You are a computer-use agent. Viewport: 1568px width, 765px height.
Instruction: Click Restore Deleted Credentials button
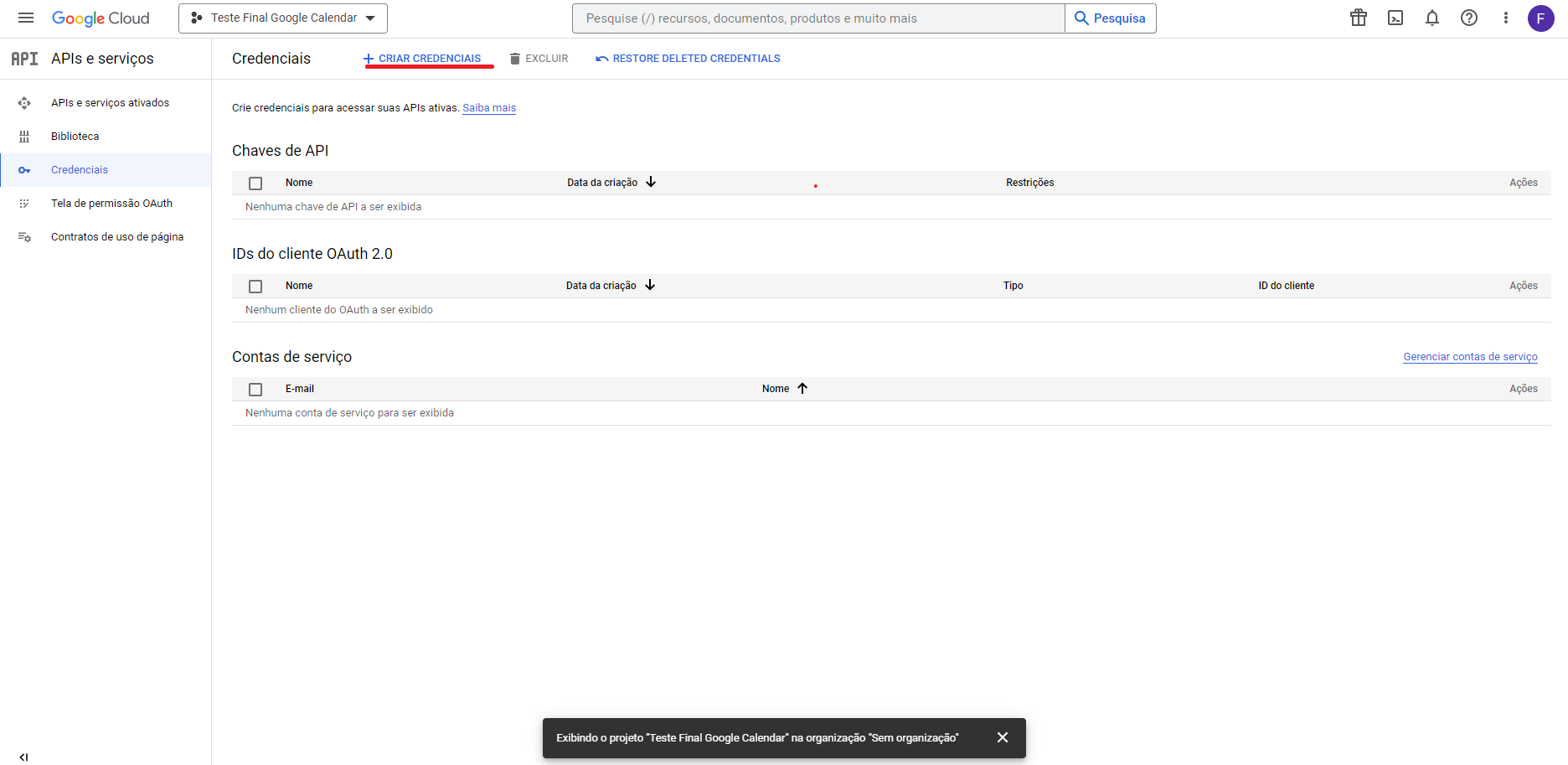tap(688, 59)
